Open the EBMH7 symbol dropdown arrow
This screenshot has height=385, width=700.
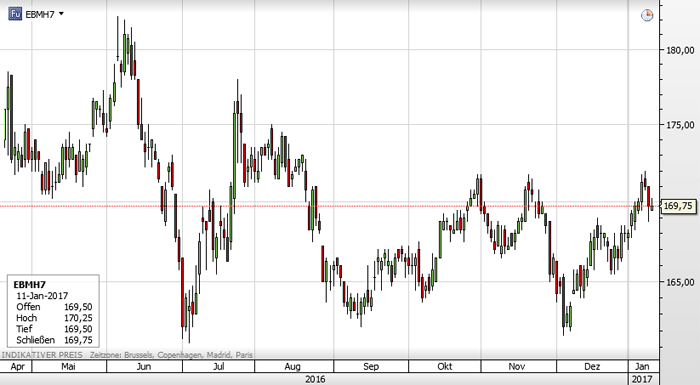(x=61, y=14)
